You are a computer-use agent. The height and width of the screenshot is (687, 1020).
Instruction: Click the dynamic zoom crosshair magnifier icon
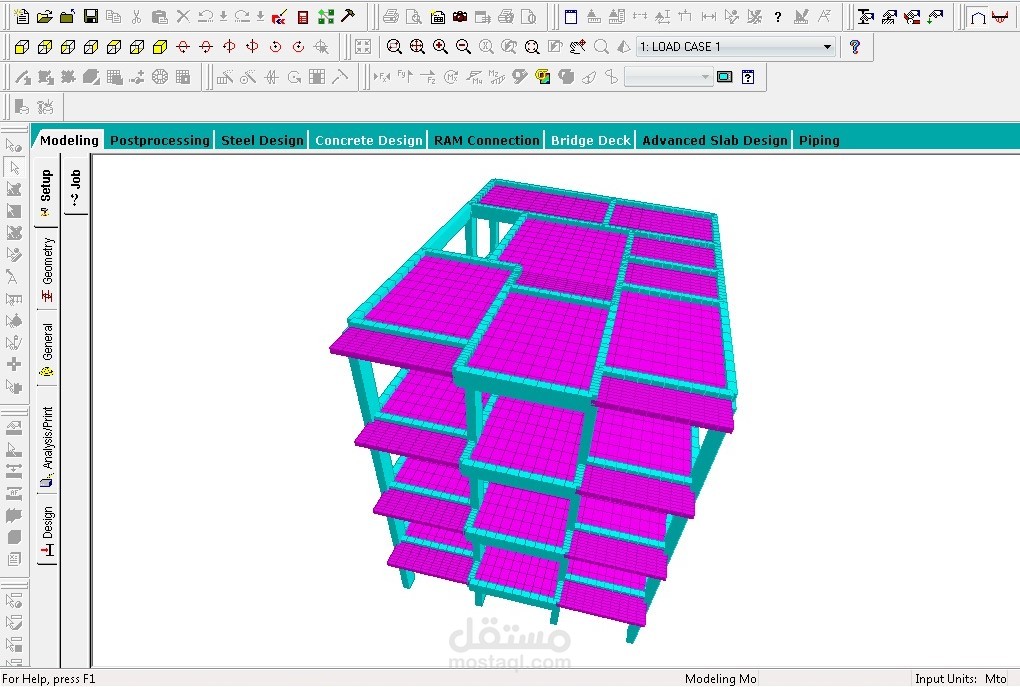[417, 47]
